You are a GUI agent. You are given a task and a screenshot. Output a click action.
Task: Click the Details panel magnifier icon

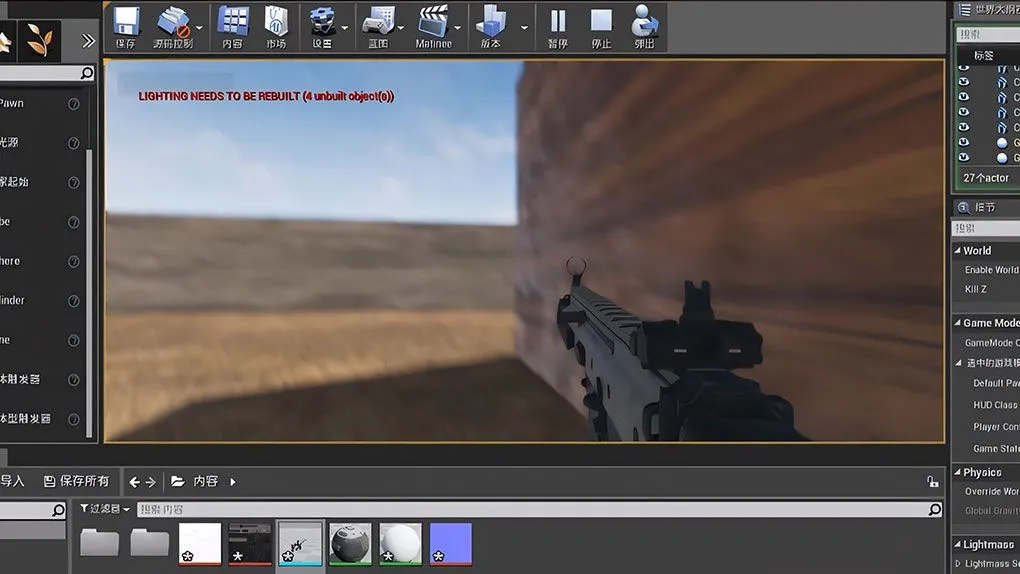tap(963, 208)
